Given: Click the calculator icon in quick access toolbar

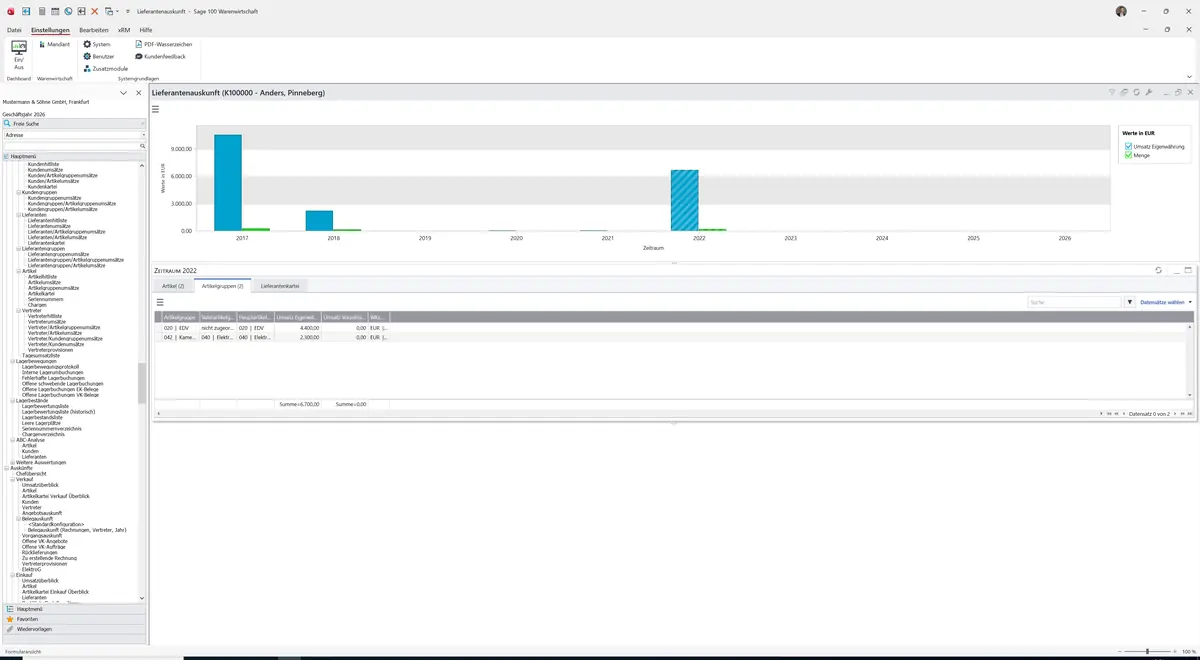Looking at the screenshot, I should (41, 11).
